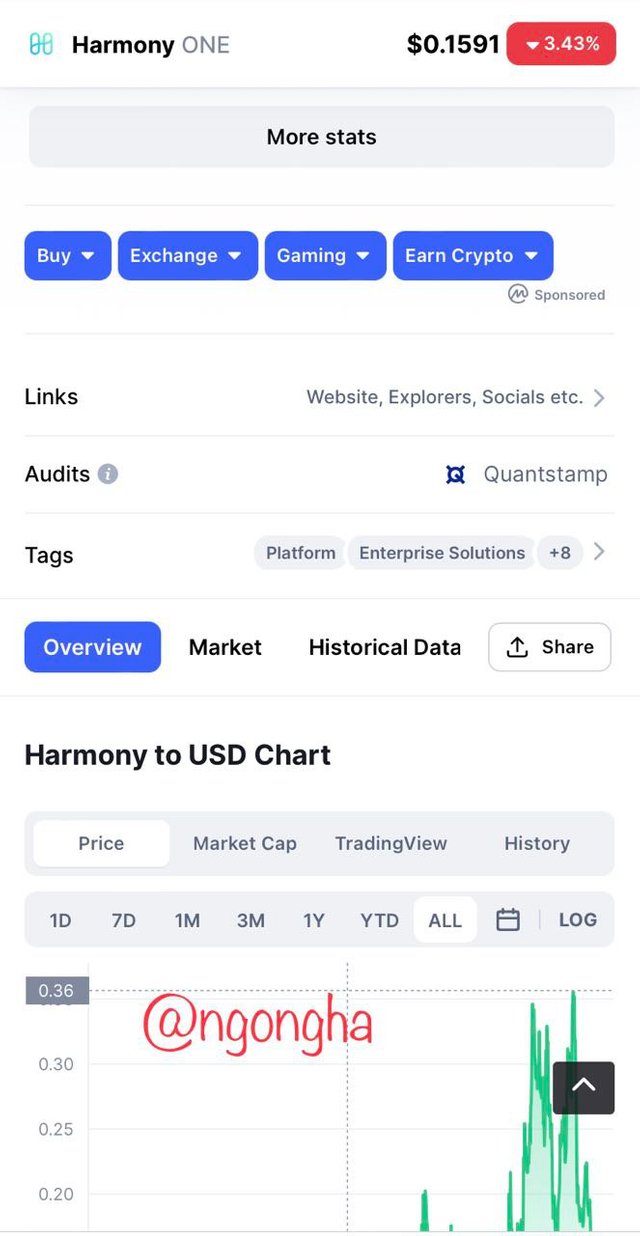Open the Earn Crypto dropdown

click(x=472, y=255)
